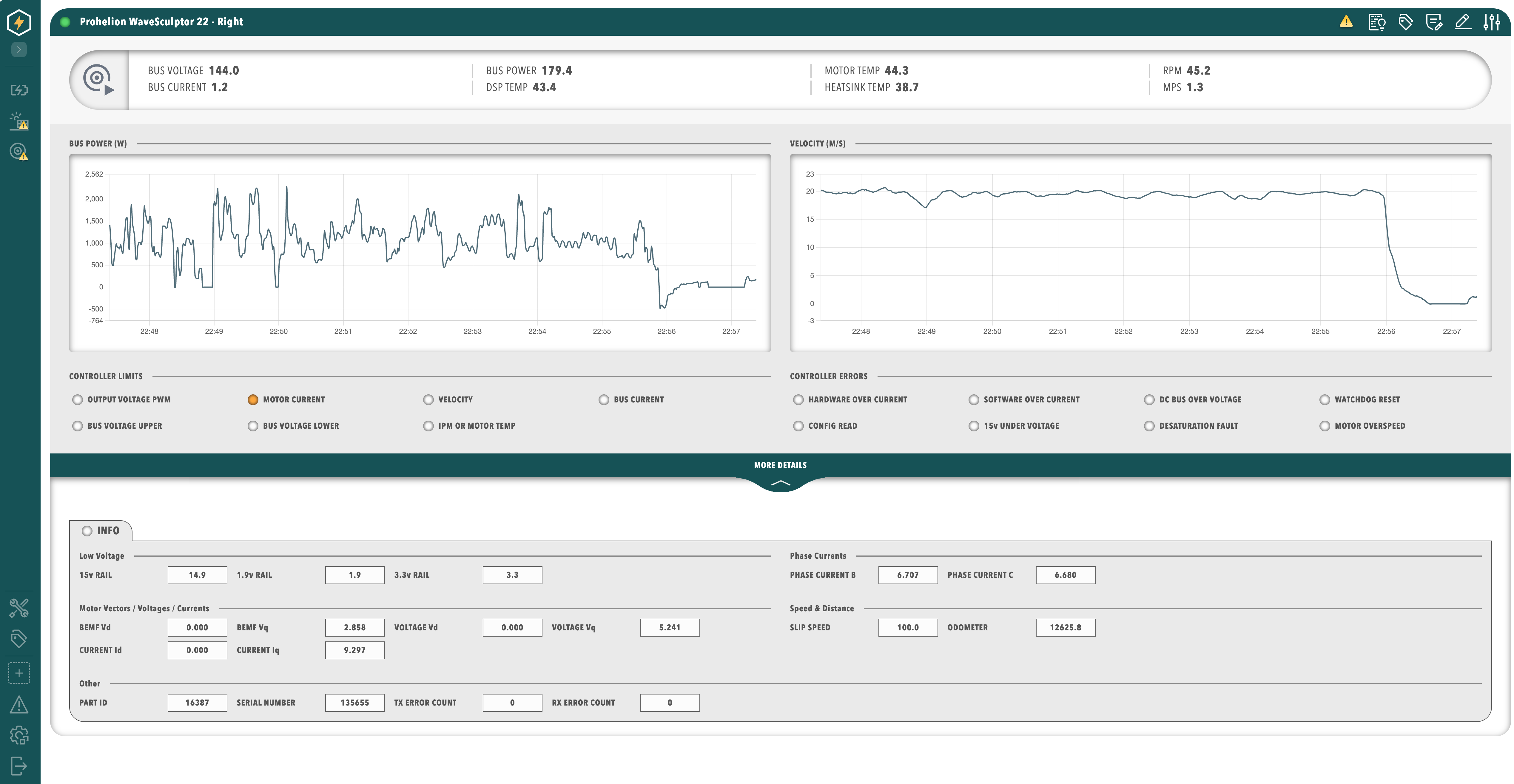Click the PHASE CURRENT B value field
This screenshot has height=784, width=1514.
pyautogui.click(x=907, y=575)
